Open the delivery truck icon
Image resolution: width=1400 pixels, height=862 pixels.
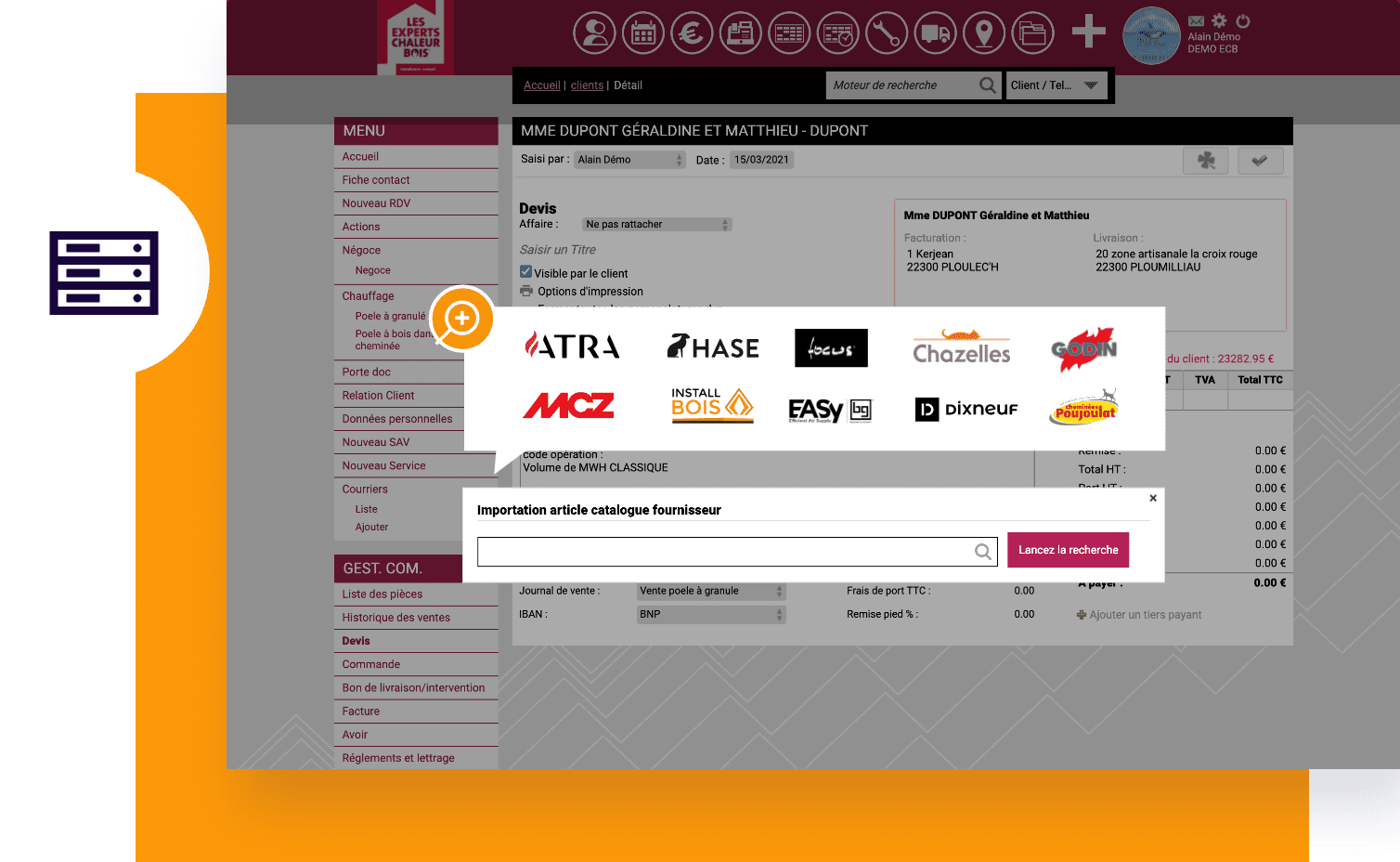pyautogui.click(x=936, y=33)
